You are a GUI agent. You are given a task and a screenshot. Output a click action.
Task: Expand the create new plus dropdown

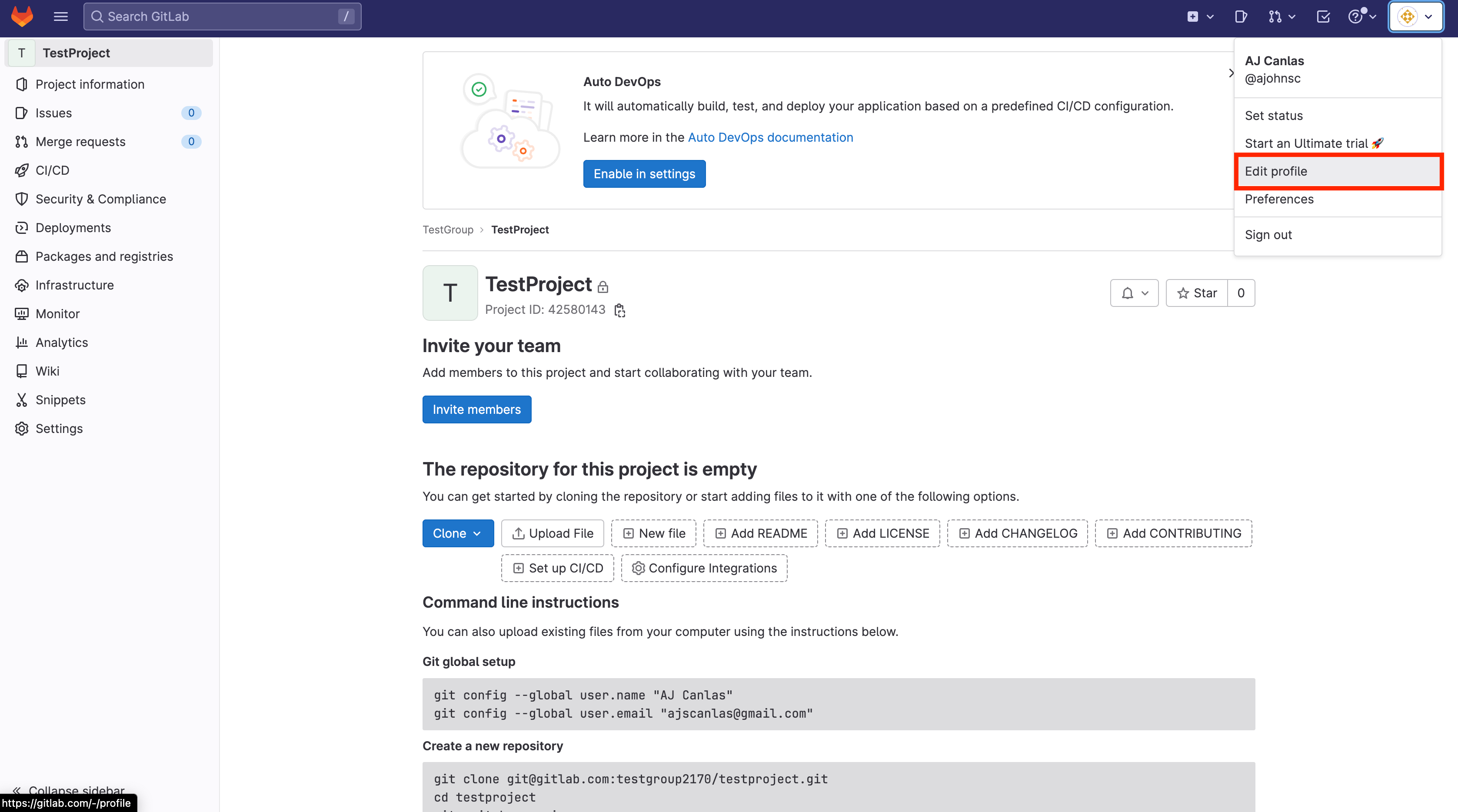pos(1199,17)
